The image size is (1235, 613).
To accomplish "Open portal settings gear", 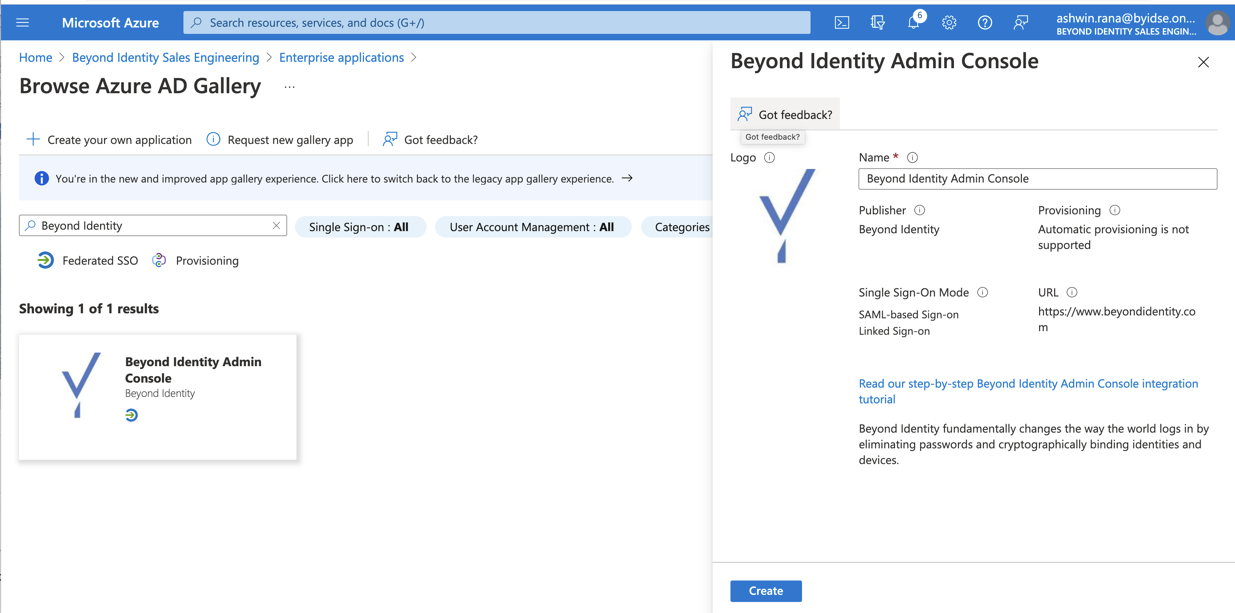I will 949,22.
